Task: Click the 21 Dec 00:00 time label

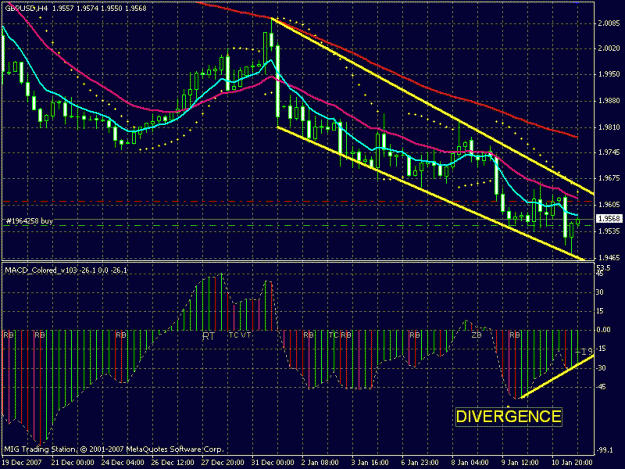Action: [73, 463]
